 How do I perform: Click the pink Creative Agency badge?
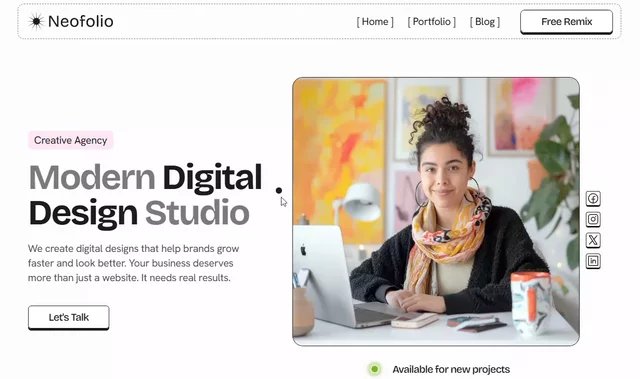click(70, 140)
